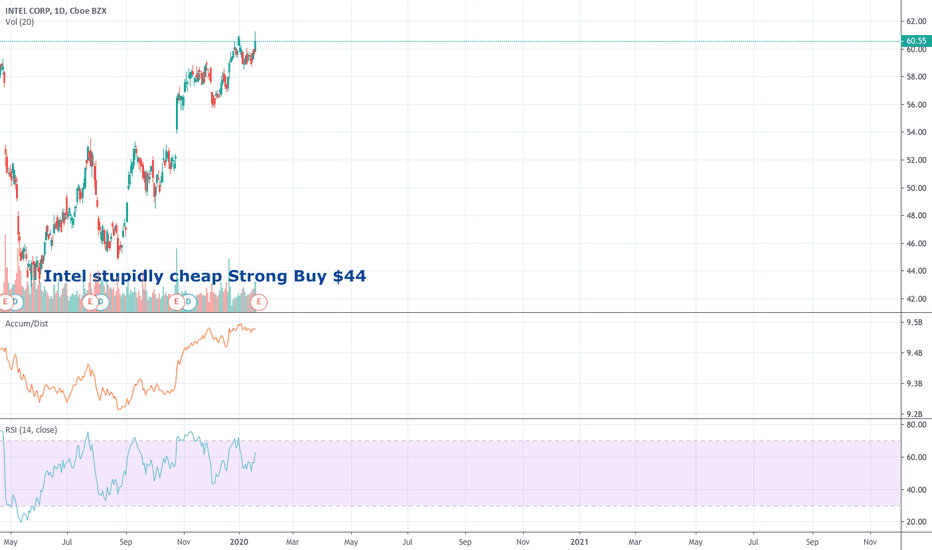Click the 62.00 price axis label
The height and width of the screenshot is (550, 932).
pos(916,21)
